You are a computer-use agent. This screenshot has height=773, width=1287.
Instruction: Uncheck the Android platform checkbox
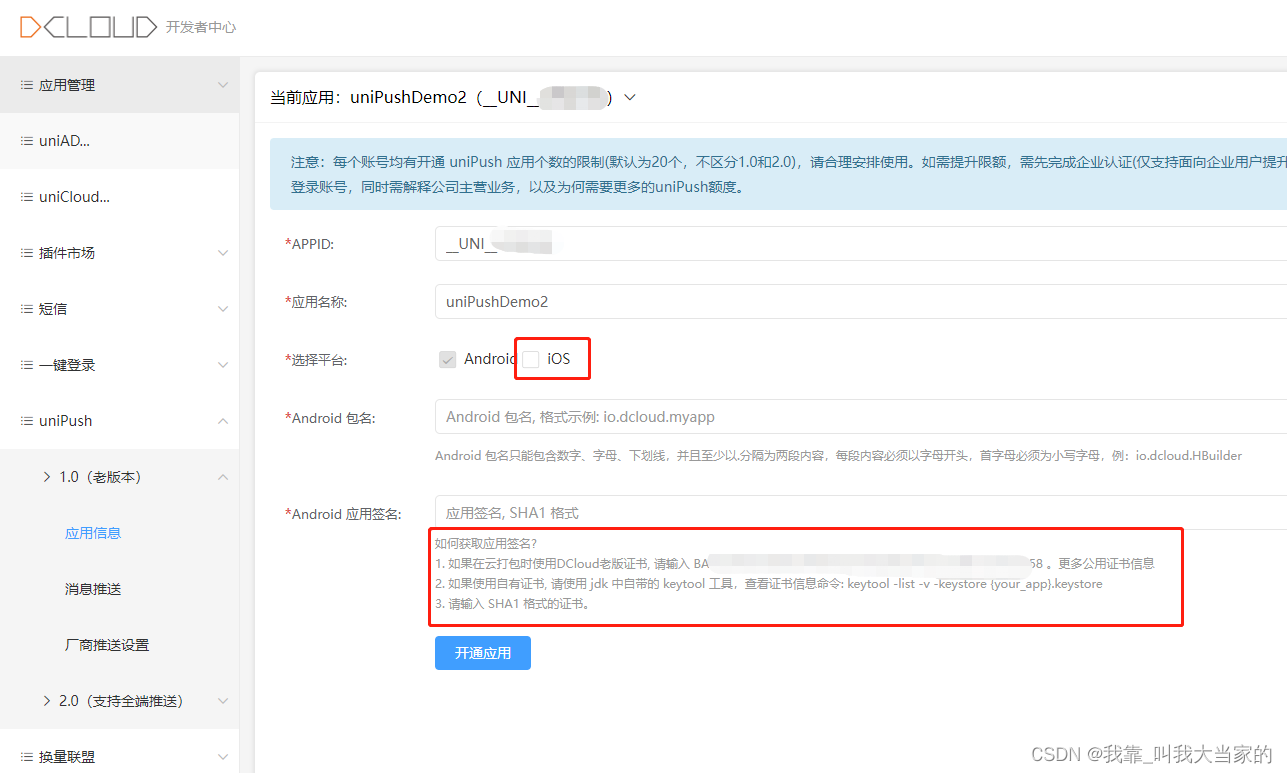(x=447, y=358)
